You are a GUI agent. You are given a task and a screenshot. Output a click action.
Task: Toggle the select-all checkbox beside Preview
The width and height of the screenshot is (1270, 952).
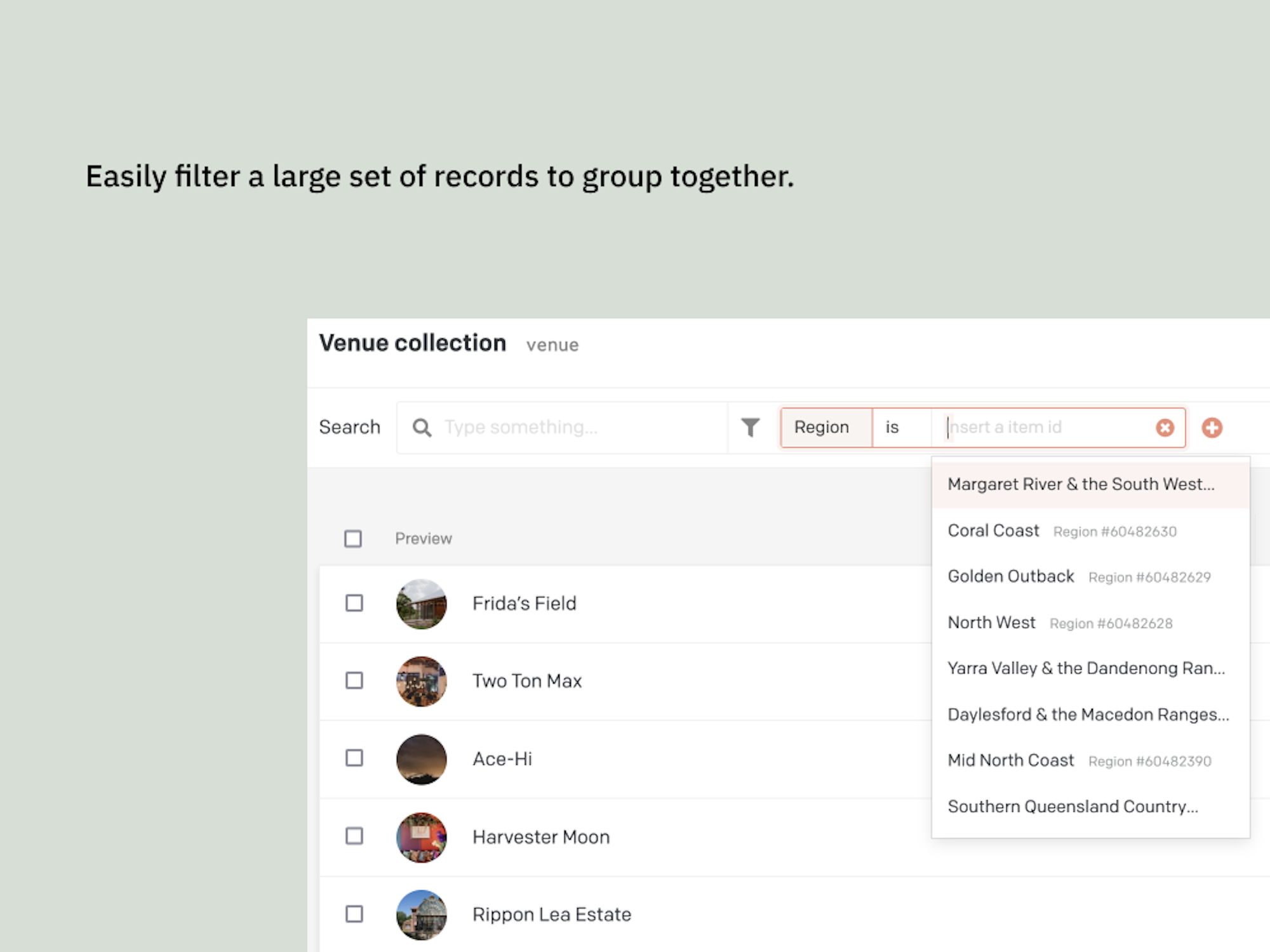(353, 539)
